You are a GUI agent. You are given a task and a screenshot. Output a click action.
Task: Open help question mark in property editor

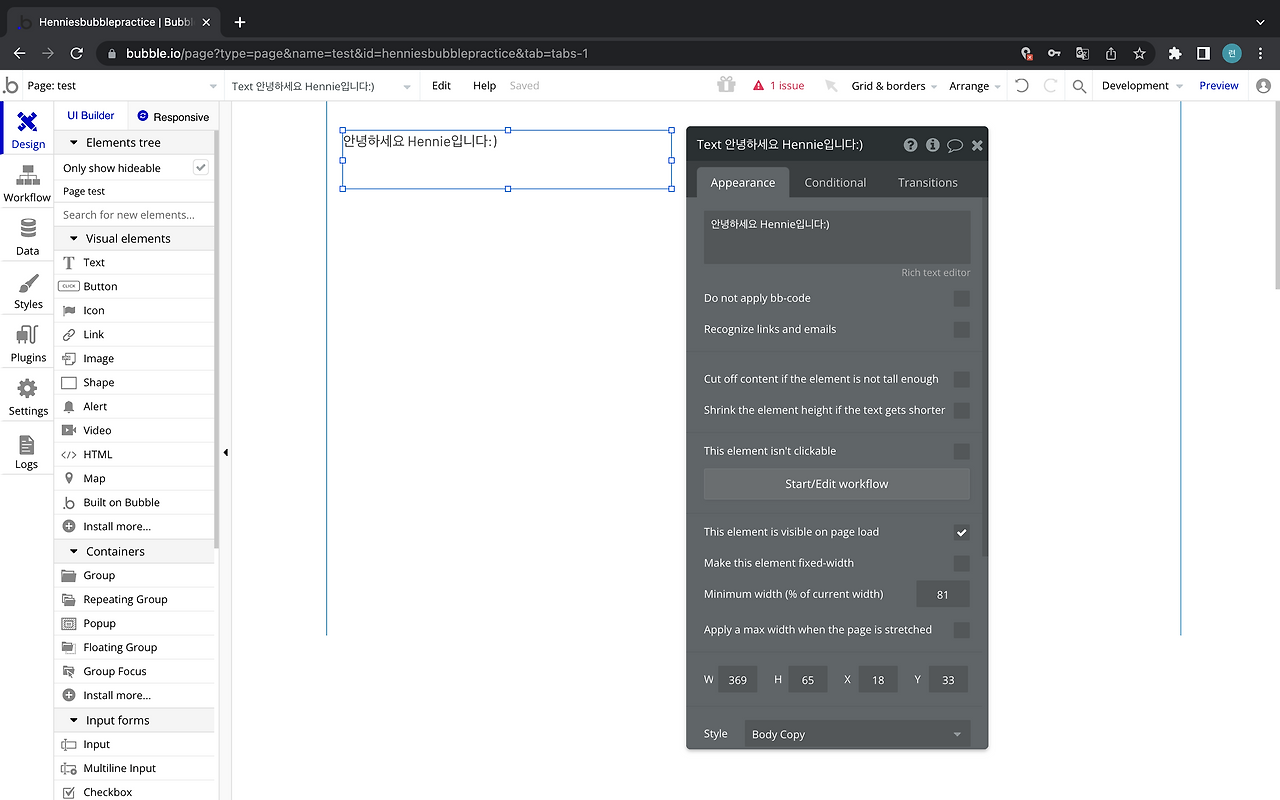click(x=910, y=145)
